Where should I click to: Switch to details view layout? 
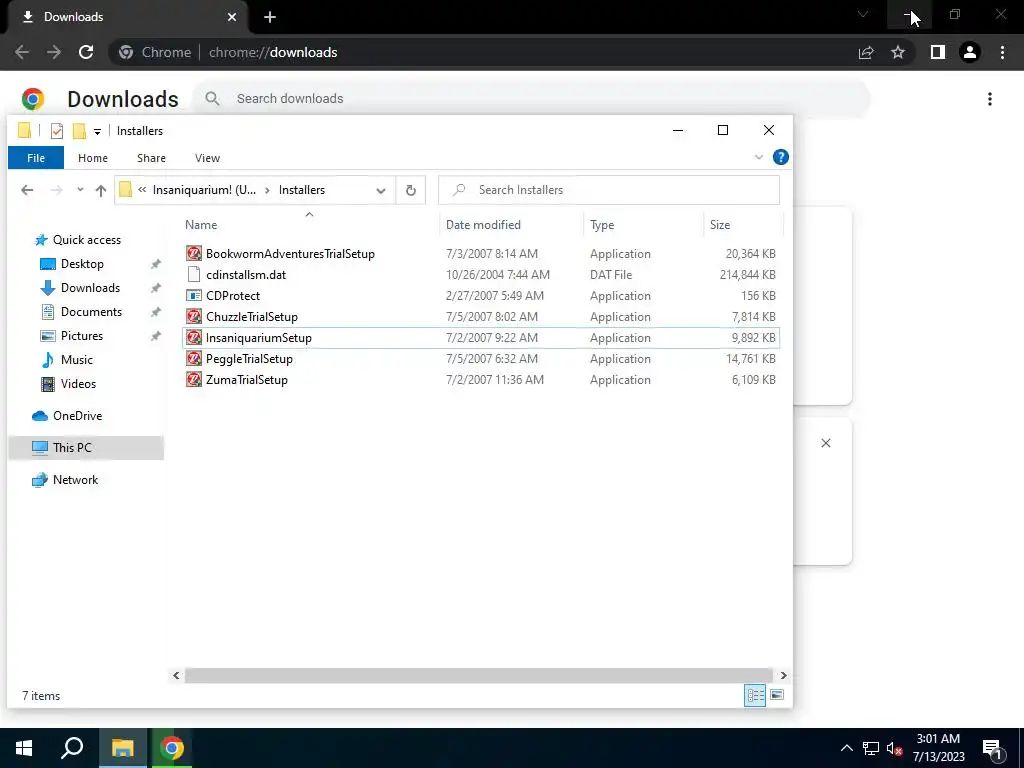[x=756, y=696]
